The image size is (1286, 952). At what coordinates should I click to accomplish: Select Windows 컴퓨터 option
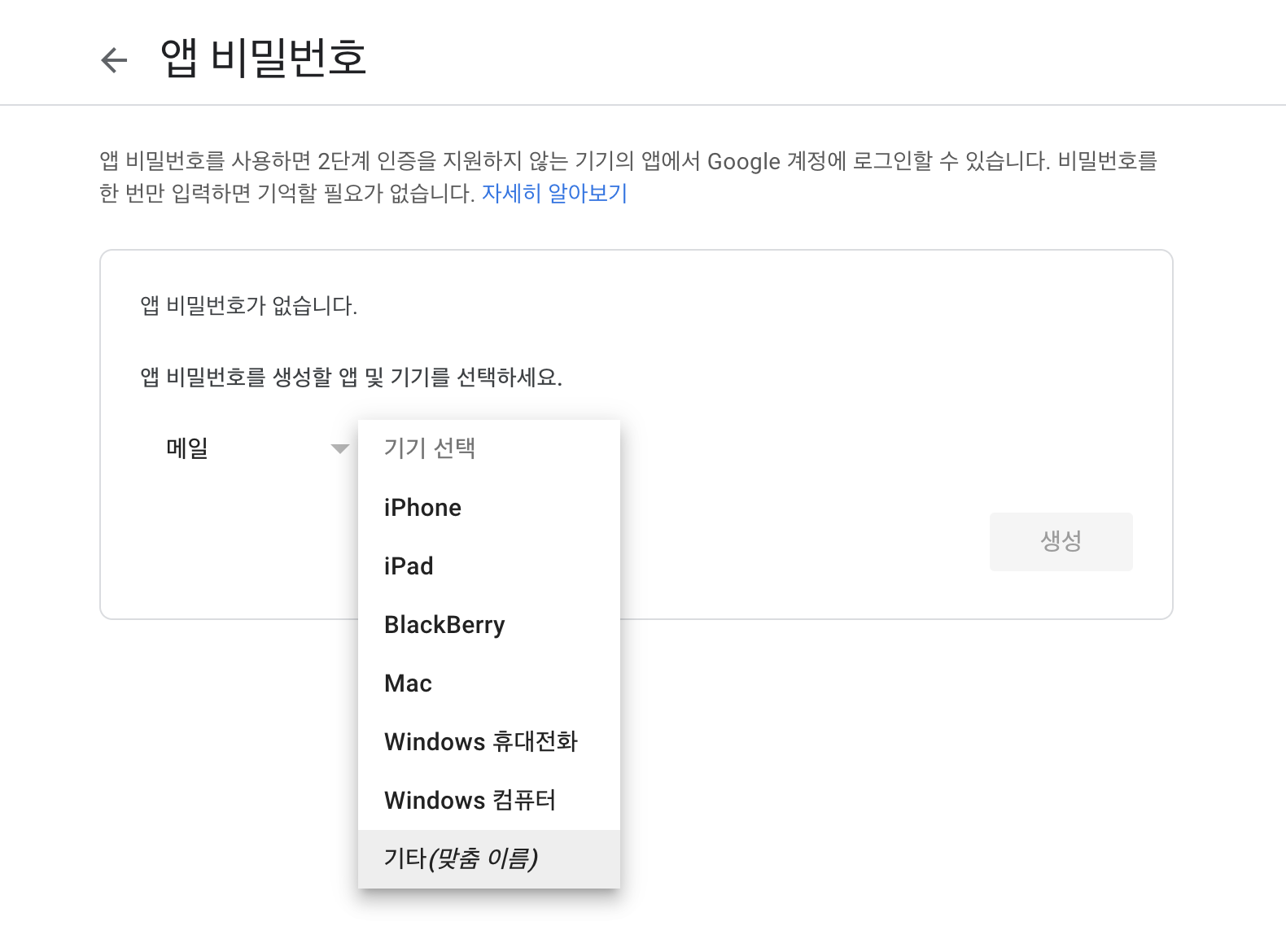point(489,801)
